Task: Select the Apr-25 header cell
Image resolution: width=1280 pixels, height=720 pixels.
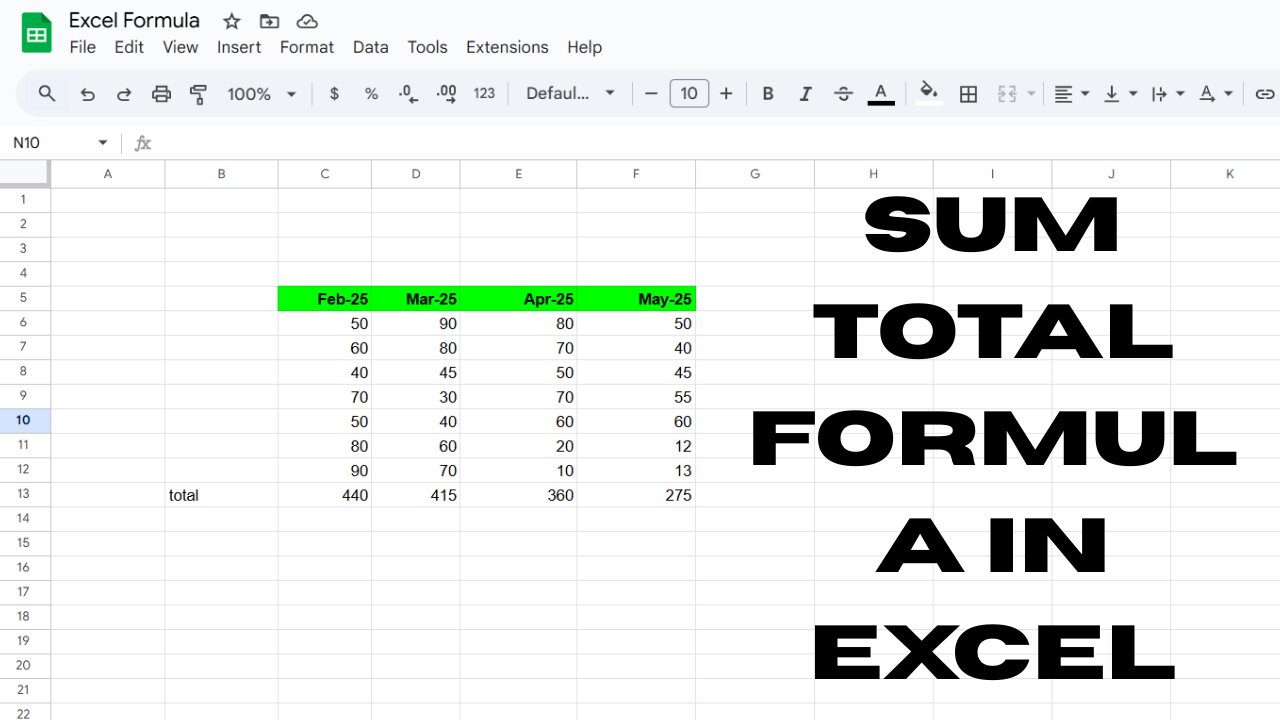Action: (x=519, y=298)
